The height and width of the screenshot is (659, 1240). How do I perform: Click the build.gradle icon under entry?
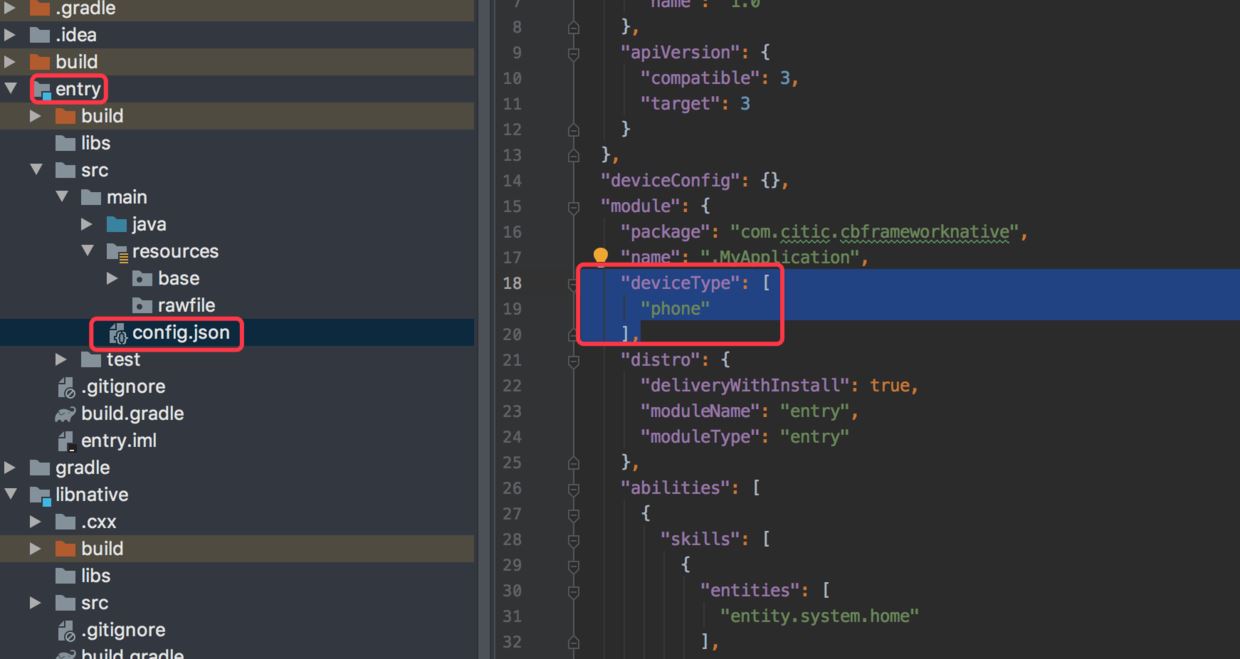coord(66,413)
